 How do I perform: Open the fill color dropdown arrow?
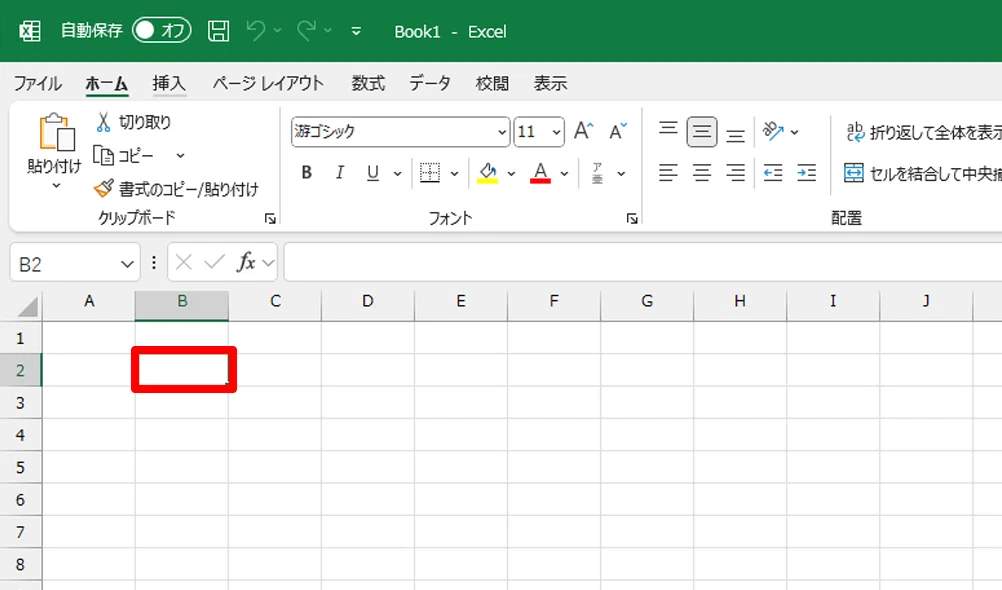point(511,173)
